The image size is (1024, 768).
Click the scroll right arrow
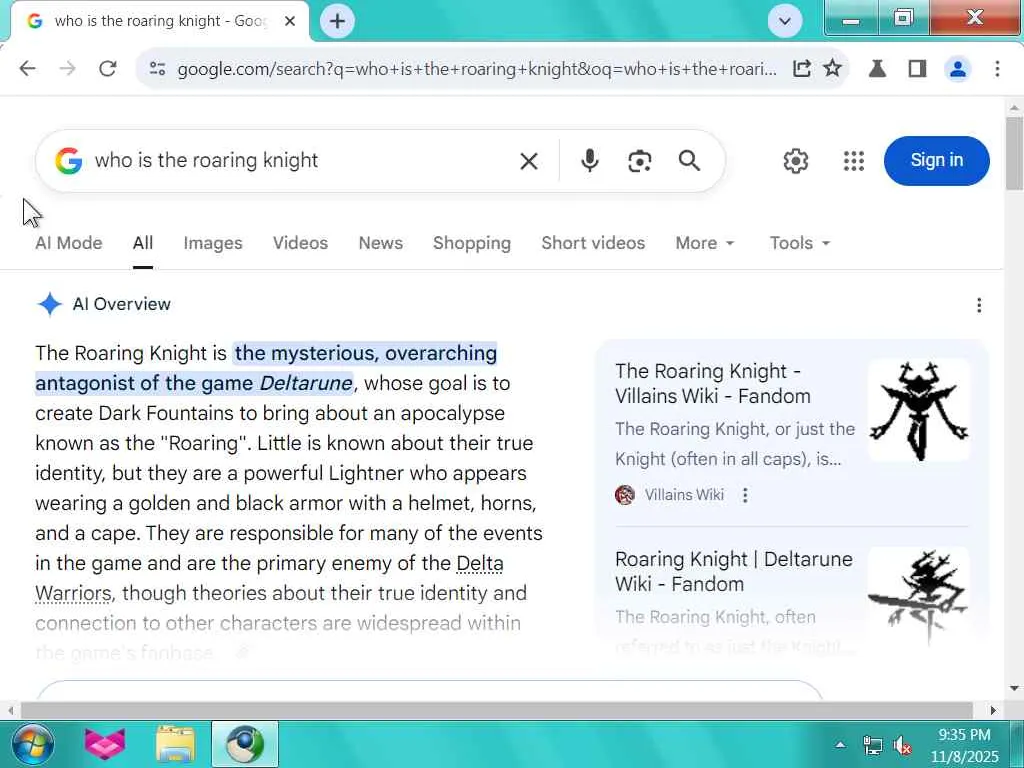tap(993, 711)
